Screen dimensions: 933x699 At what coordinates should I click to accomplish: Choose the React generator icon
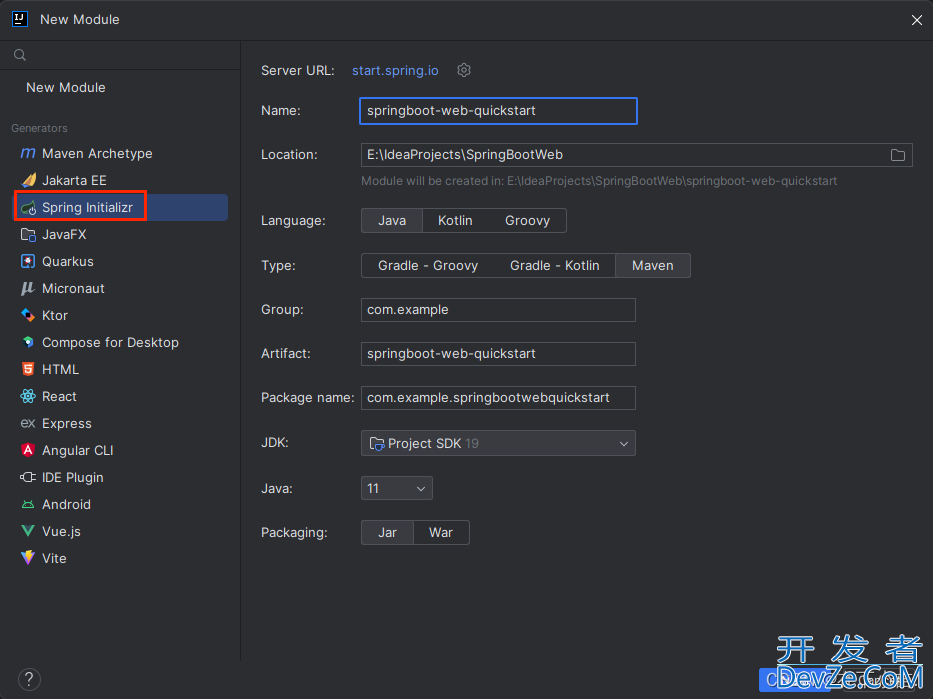[x=28, y=396]
